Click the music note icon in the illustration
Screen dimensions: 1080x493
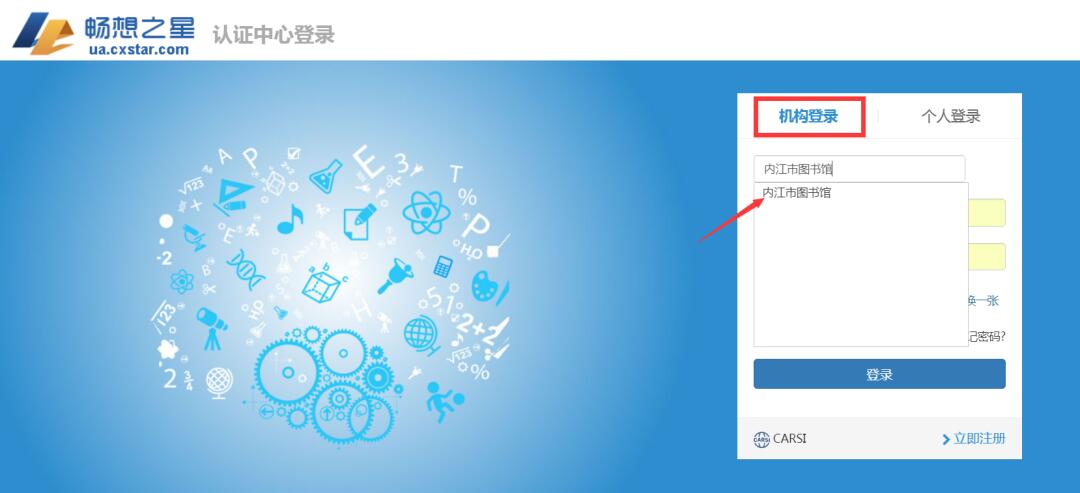[x=290, y=219]
